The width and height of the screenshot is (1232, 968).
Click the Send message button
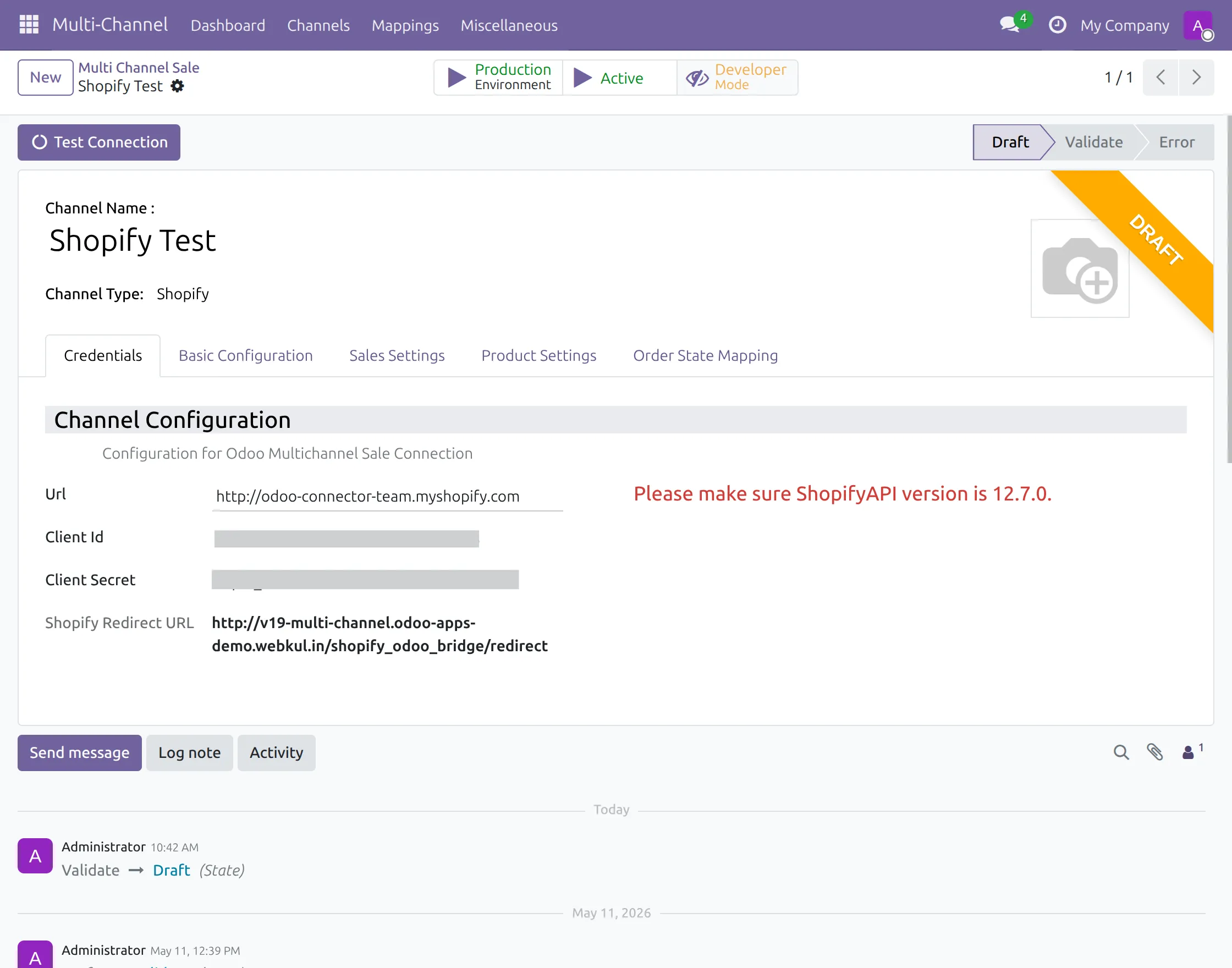[x=79, y=752]
